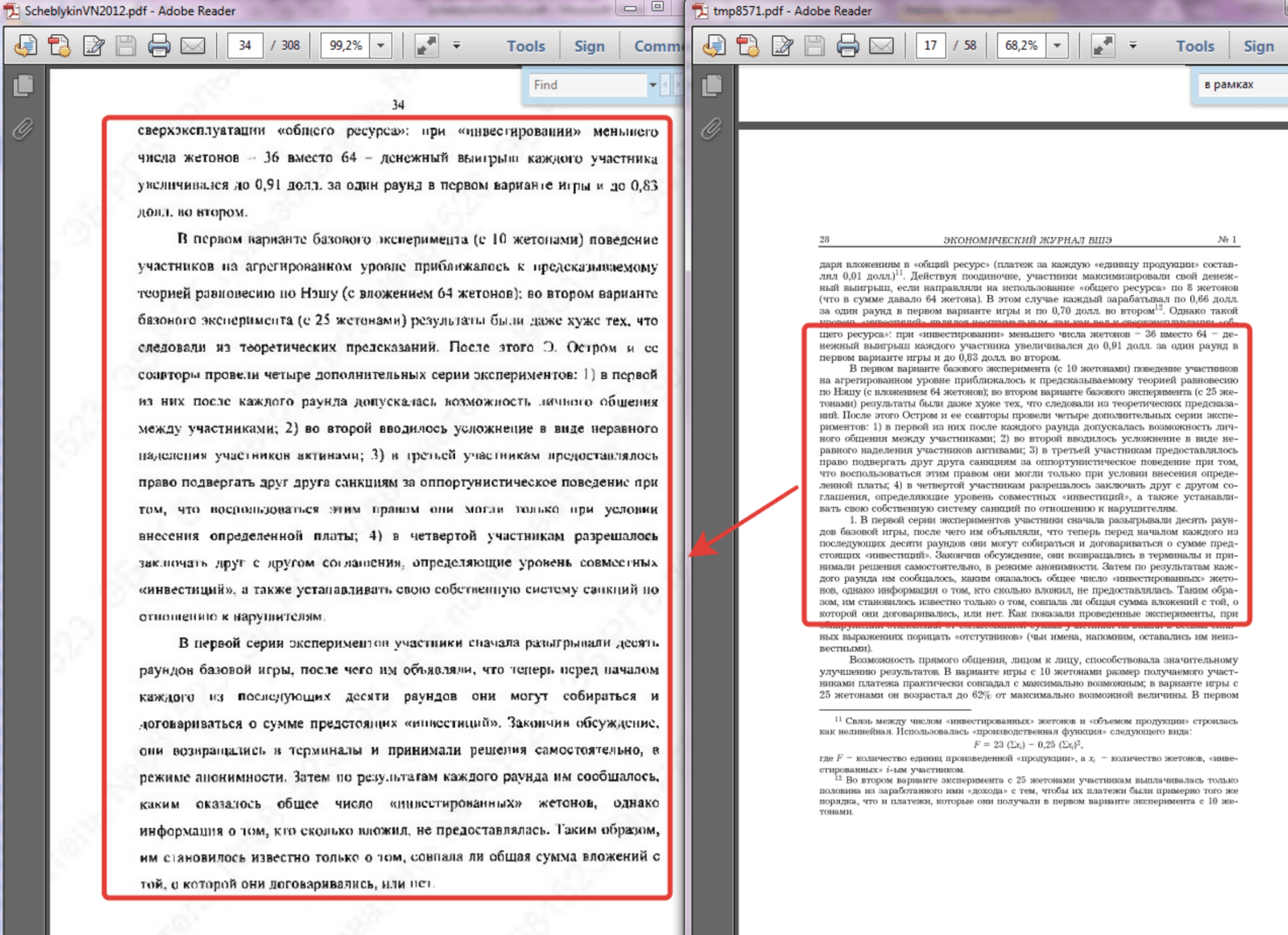Click Edit/annotate icon in left toolbar
Screen dimensions: 1288x935
click(x=93, y=46)
